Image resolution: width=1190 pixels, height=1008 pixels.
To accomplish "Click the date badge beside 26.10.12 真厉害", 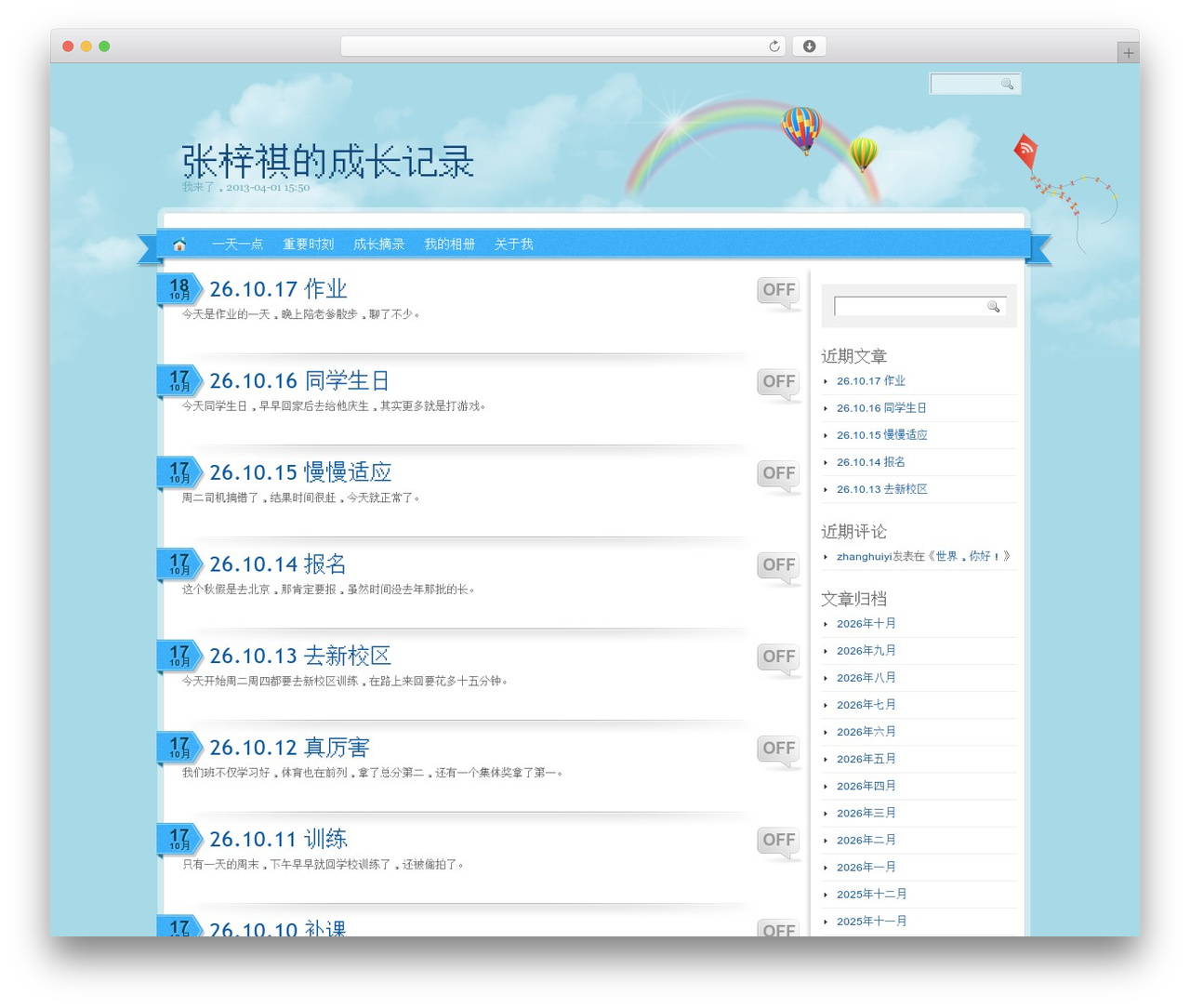I will point(179,747).
